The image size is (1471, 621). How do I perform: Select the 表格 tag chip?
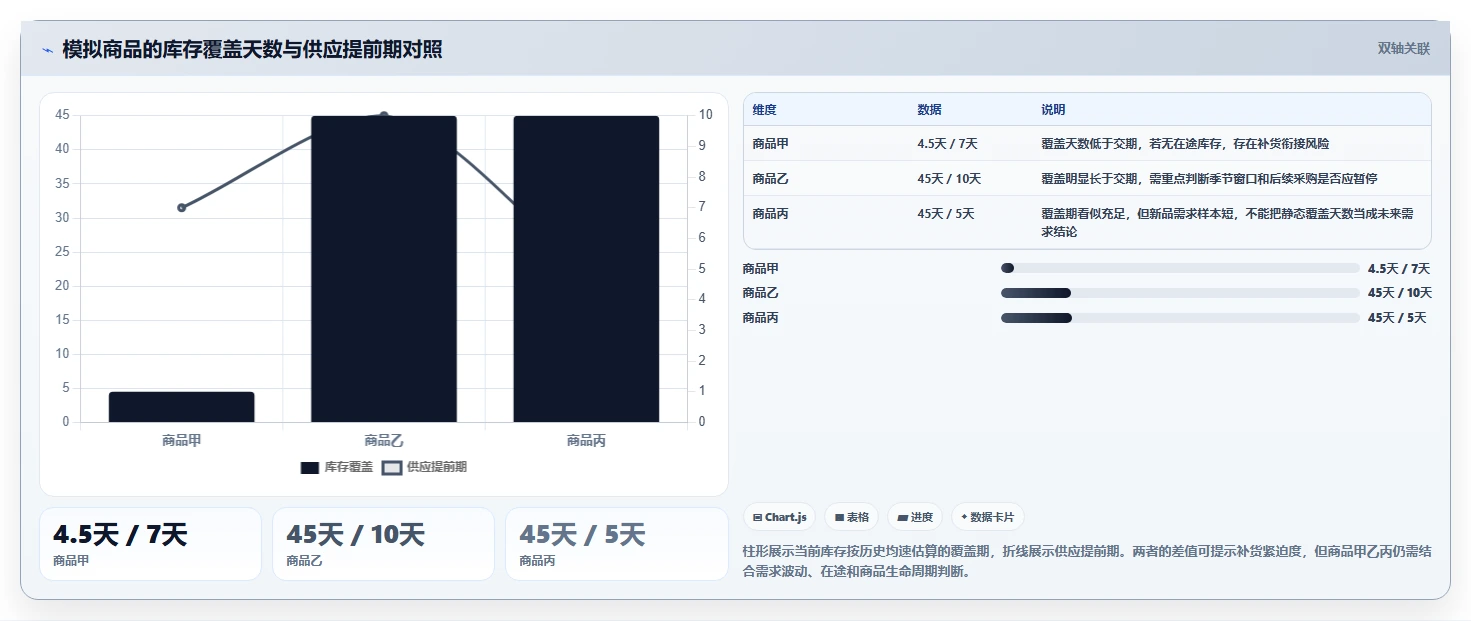tap(851, 517)
